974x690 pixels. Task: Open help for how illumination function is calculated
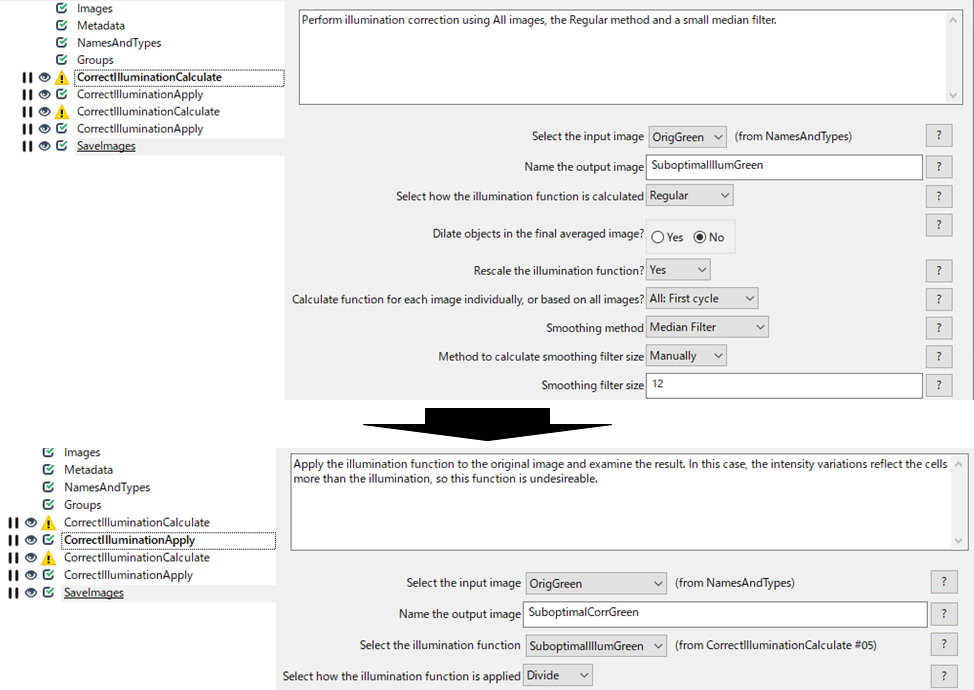click(939, 196)
